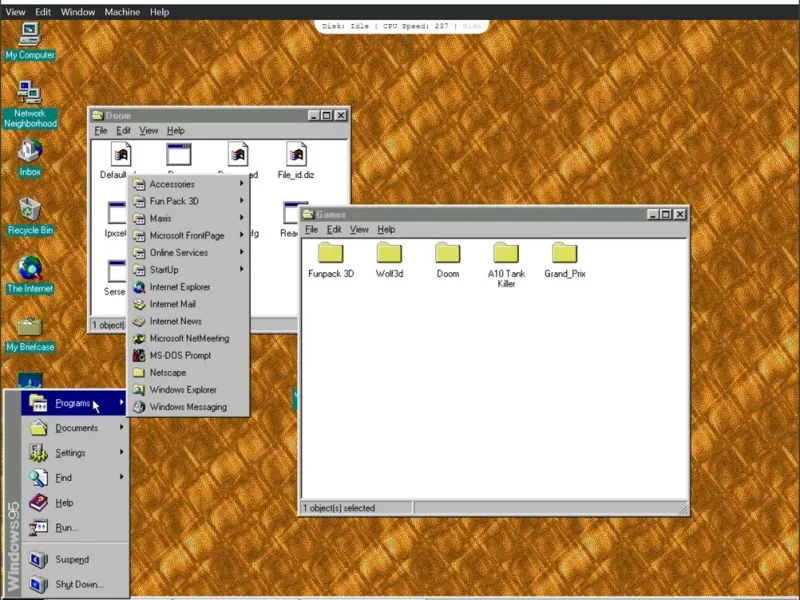Click Hide link in emulator status pill

(x=471, y=26)
